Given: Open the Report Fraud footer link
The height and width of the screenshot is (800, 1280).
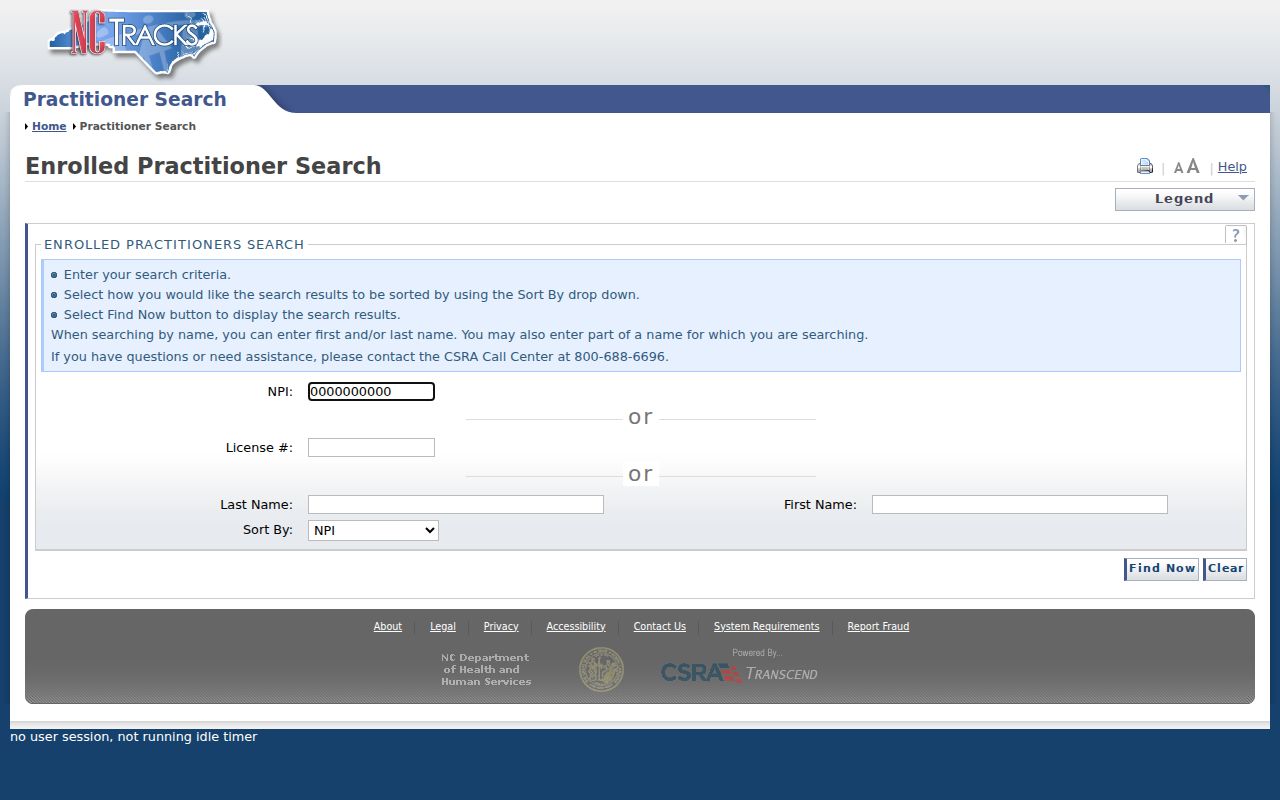Looking at the screenshot, I should tap(878, 627).
